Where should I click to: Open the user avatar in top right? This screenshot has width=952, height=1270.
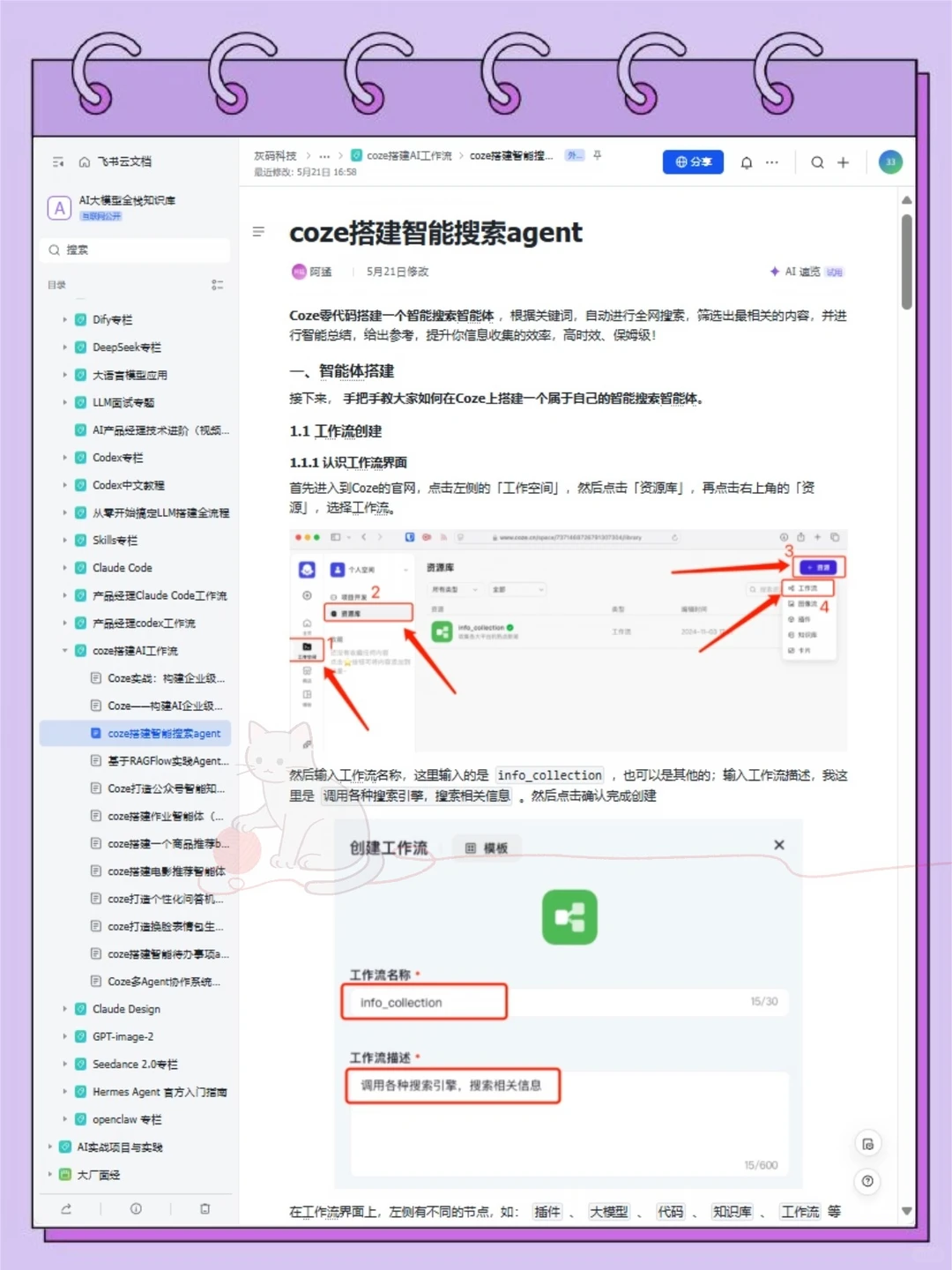pyautogui.click(x=890, y=162)
